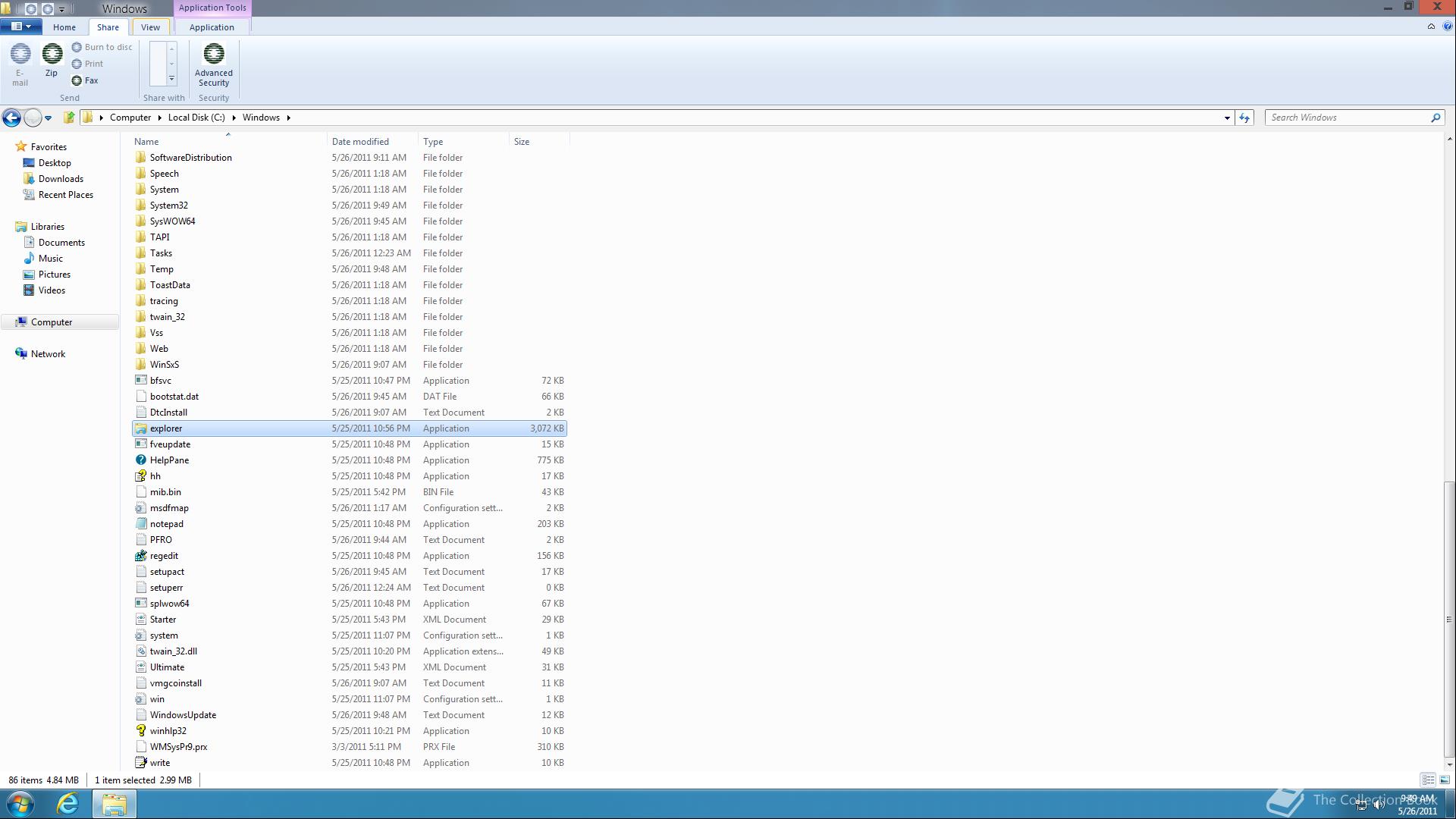The height and width of the screenshot is (819, 1456).
Task: Refresh the Windows folder view
Action: 1244,118
